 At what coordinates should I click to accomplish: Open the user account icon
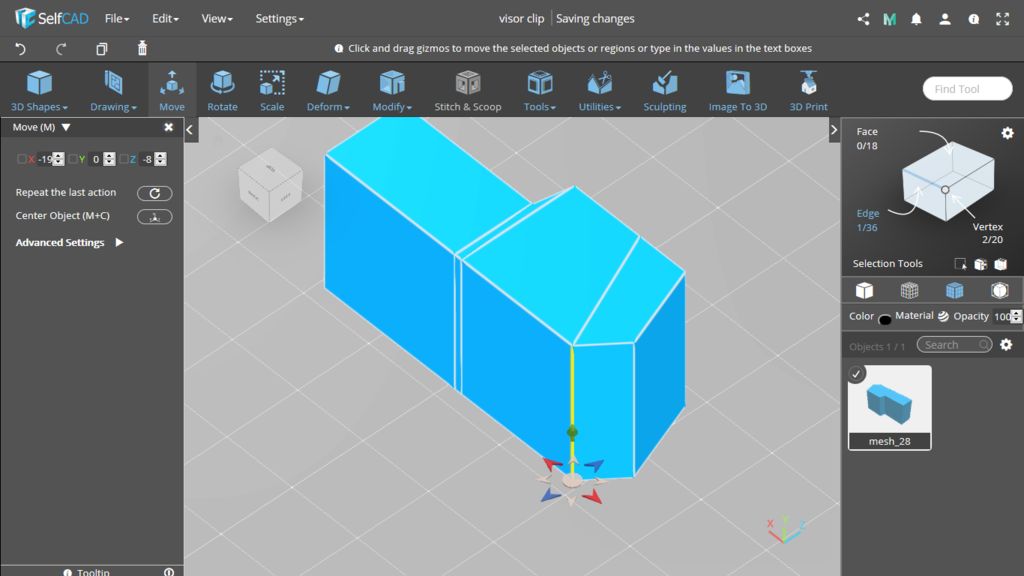click(x=945, y=19)
